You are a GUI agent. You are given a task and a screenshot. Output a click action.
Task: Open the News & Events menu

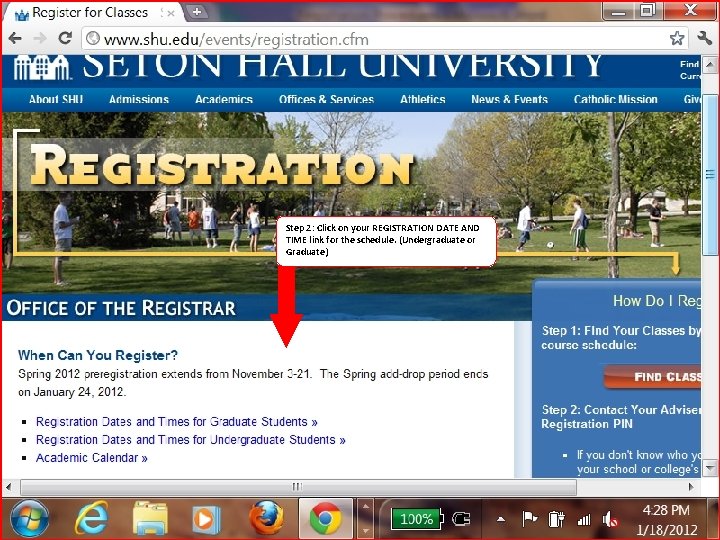click(510, 99)
